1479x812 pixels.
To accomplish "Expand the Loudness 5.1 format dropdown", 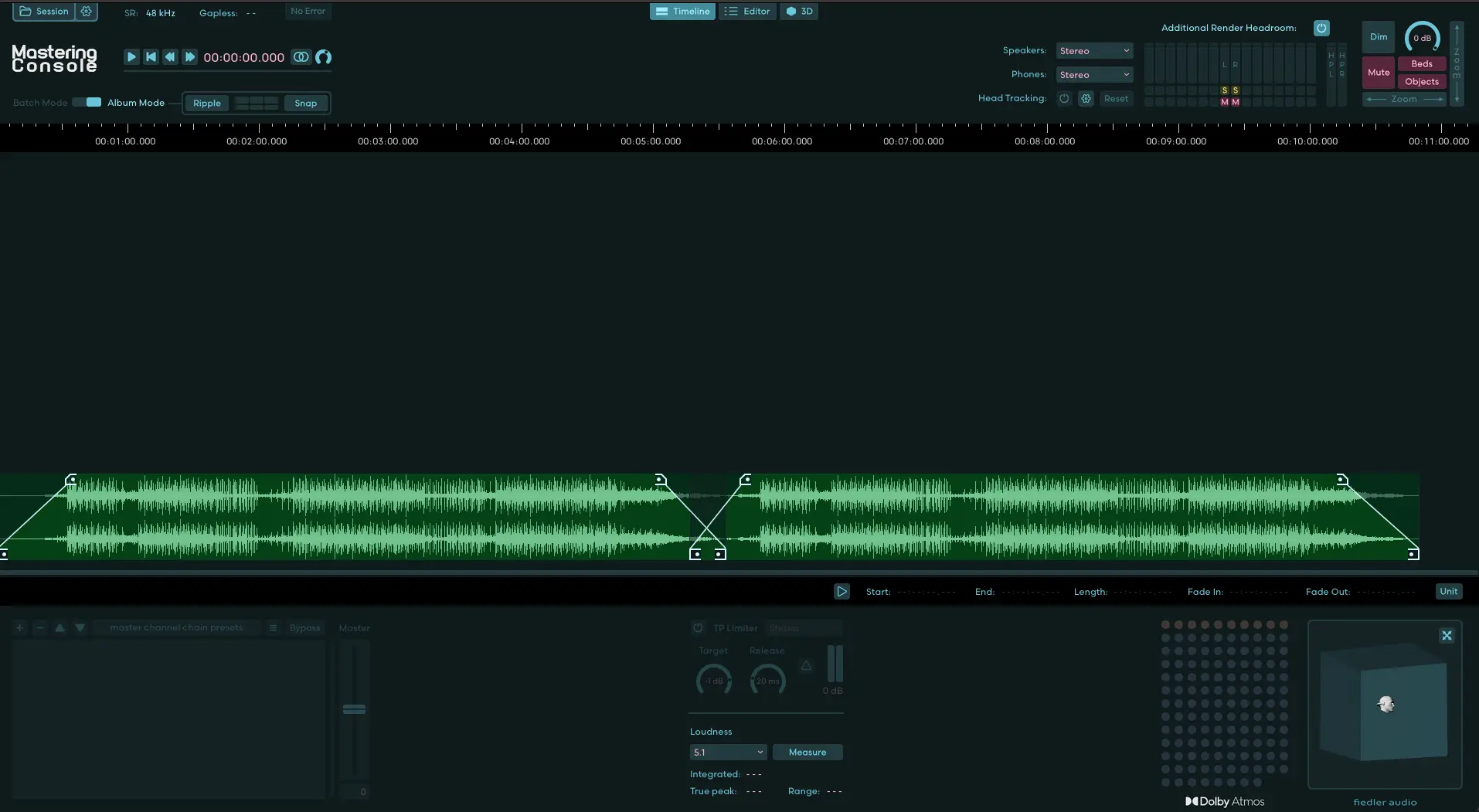I will [x=728, y=753].
